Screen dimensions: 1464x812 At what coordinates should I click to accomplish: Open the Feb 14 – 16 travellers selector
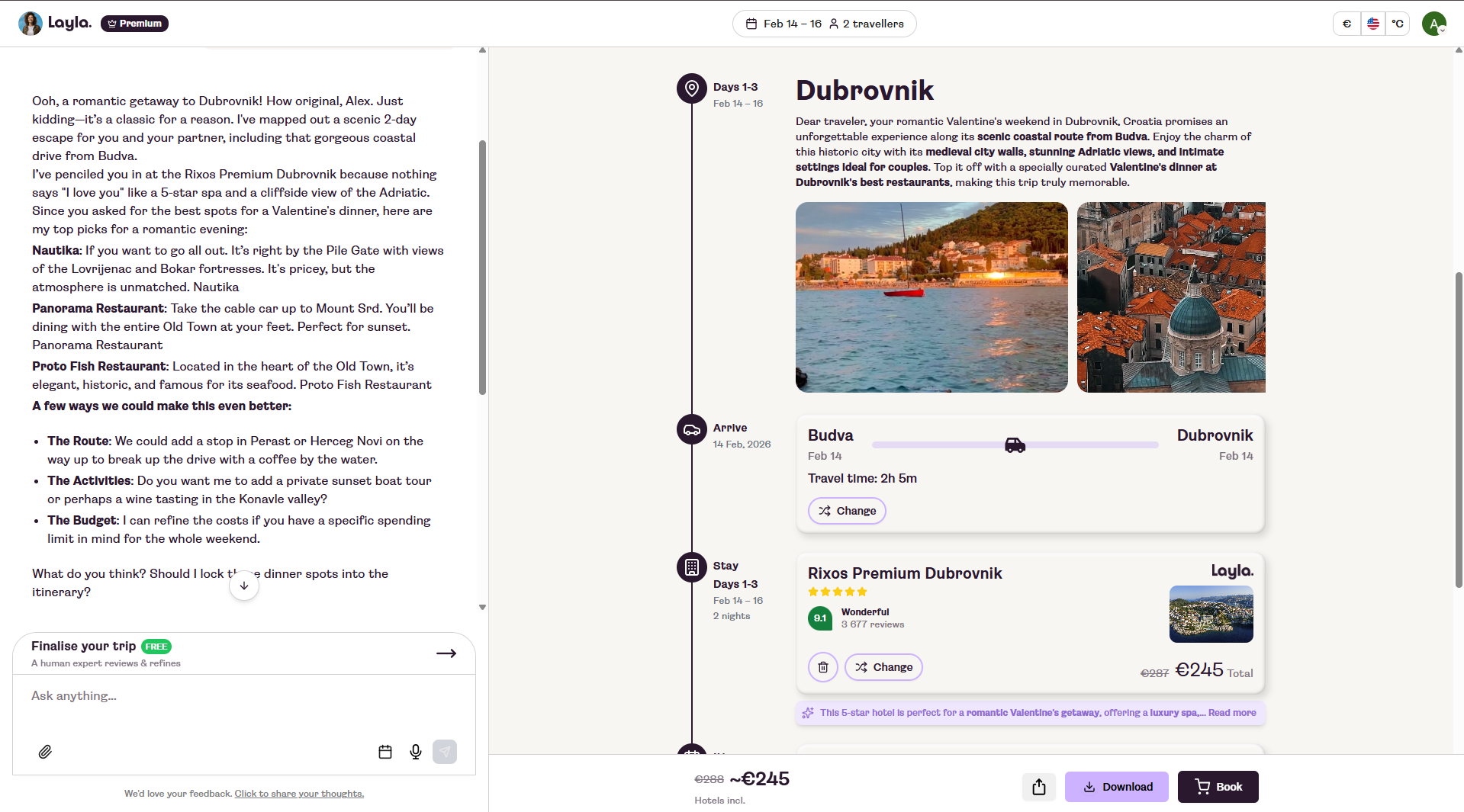[x=824, y=24]
